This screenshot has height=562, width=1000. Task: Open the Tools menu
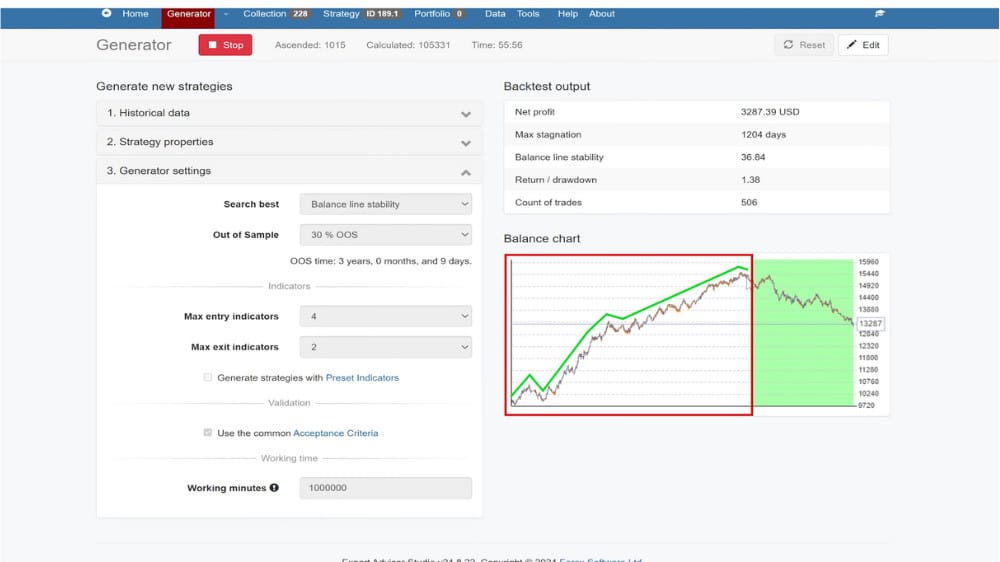tap(528, 14)
